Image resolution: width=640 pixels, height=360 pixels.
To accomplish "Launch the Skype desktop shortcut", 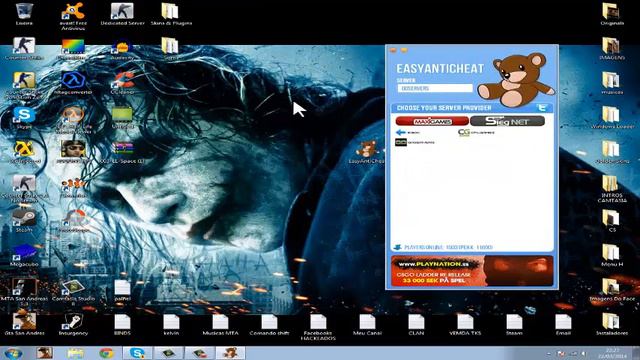I will pos(24,118).
